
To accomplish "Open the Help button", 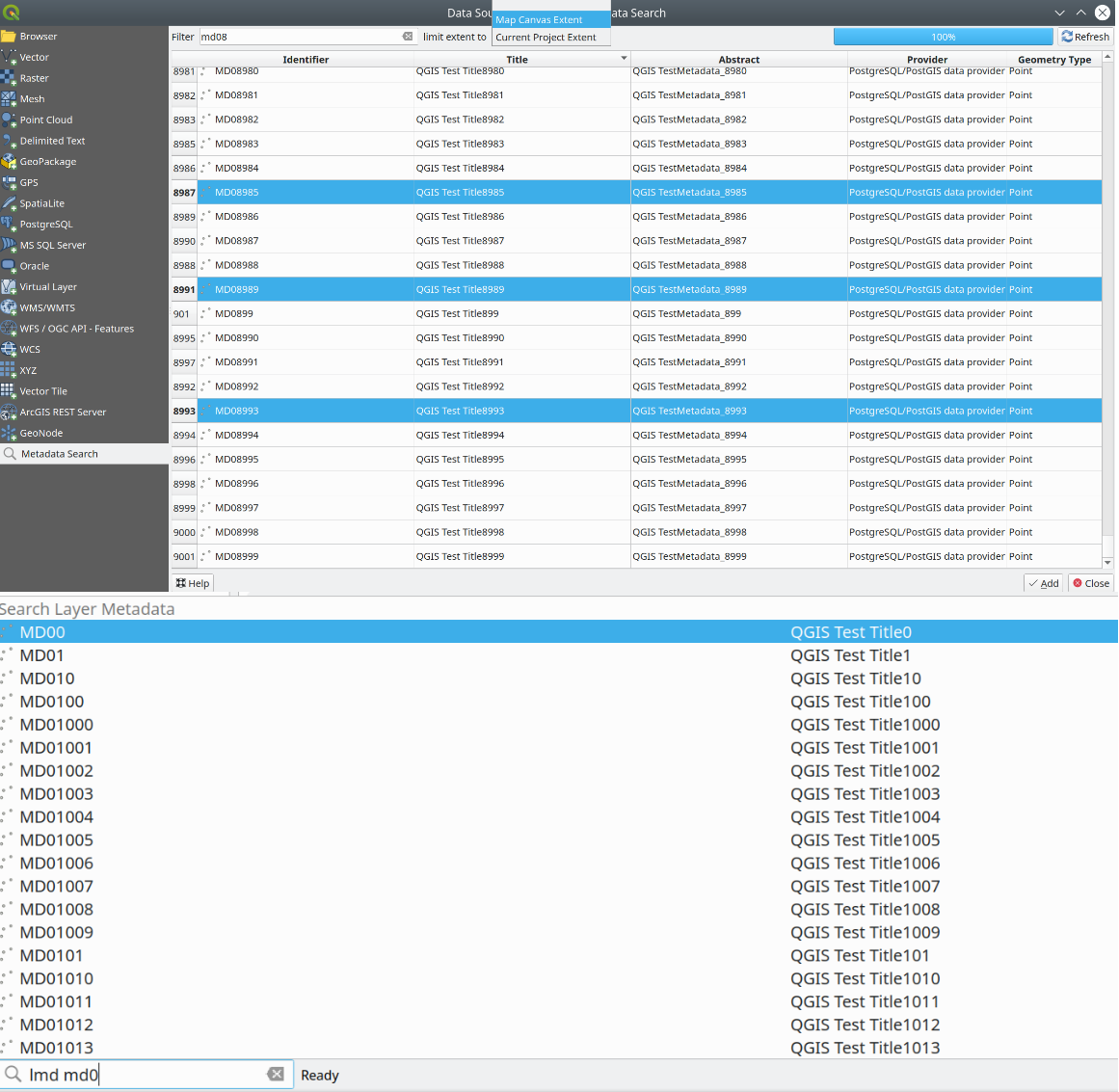I will pyautogui.click(x=193, y=583).
